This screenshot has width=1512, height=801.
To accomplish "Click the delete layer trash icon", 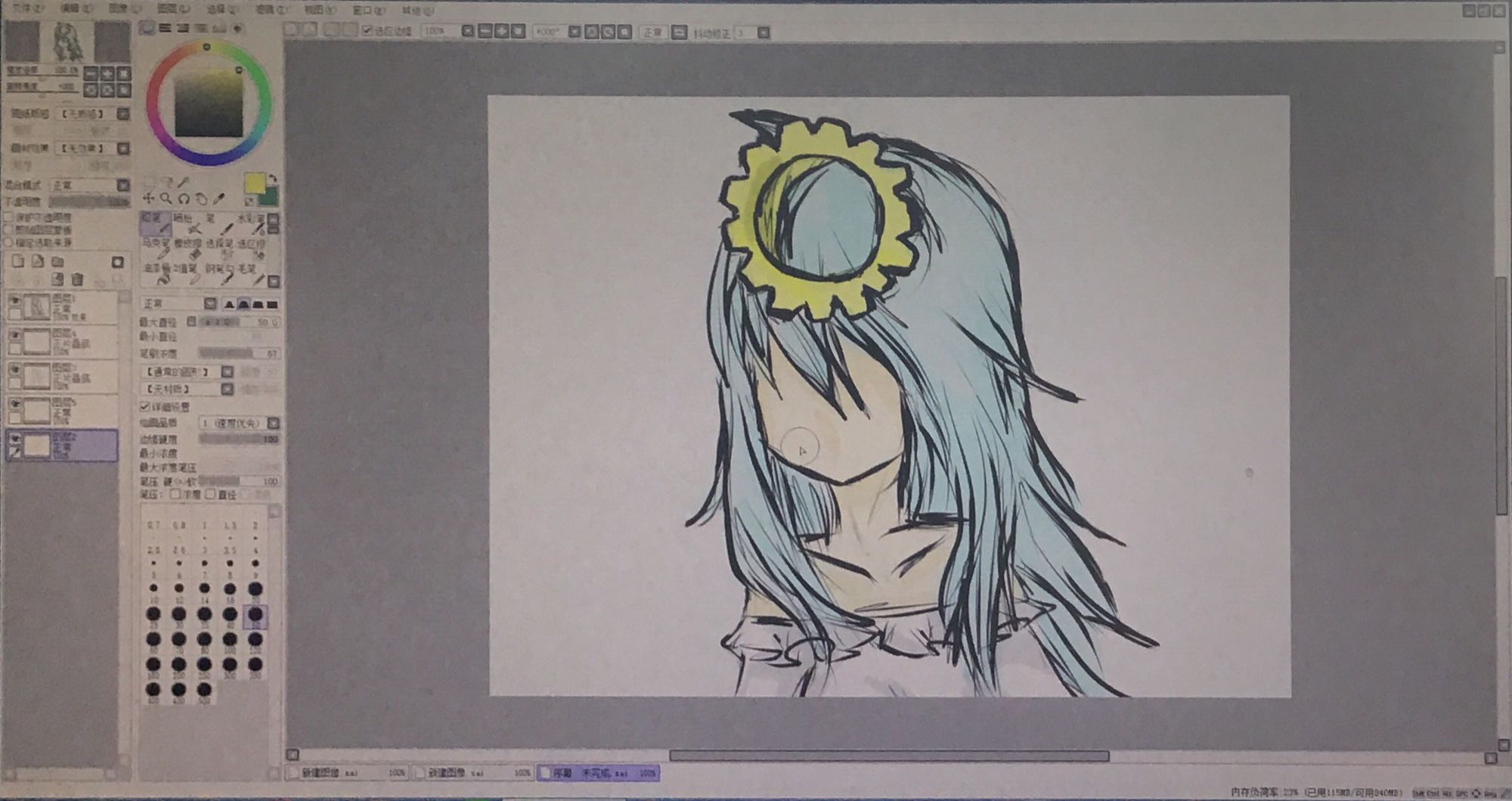I will tap(77, 280).
